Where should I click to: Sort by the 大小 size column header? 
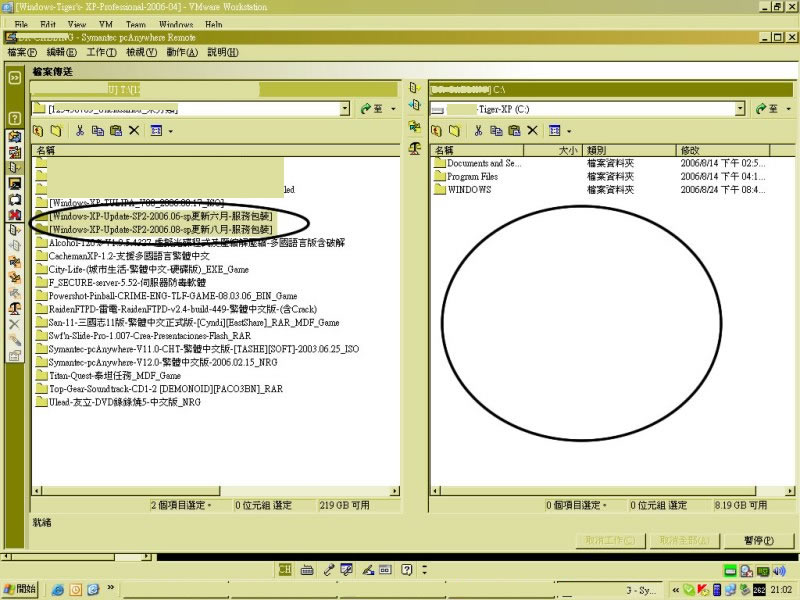pyautogui.click(x=553, y=151)
